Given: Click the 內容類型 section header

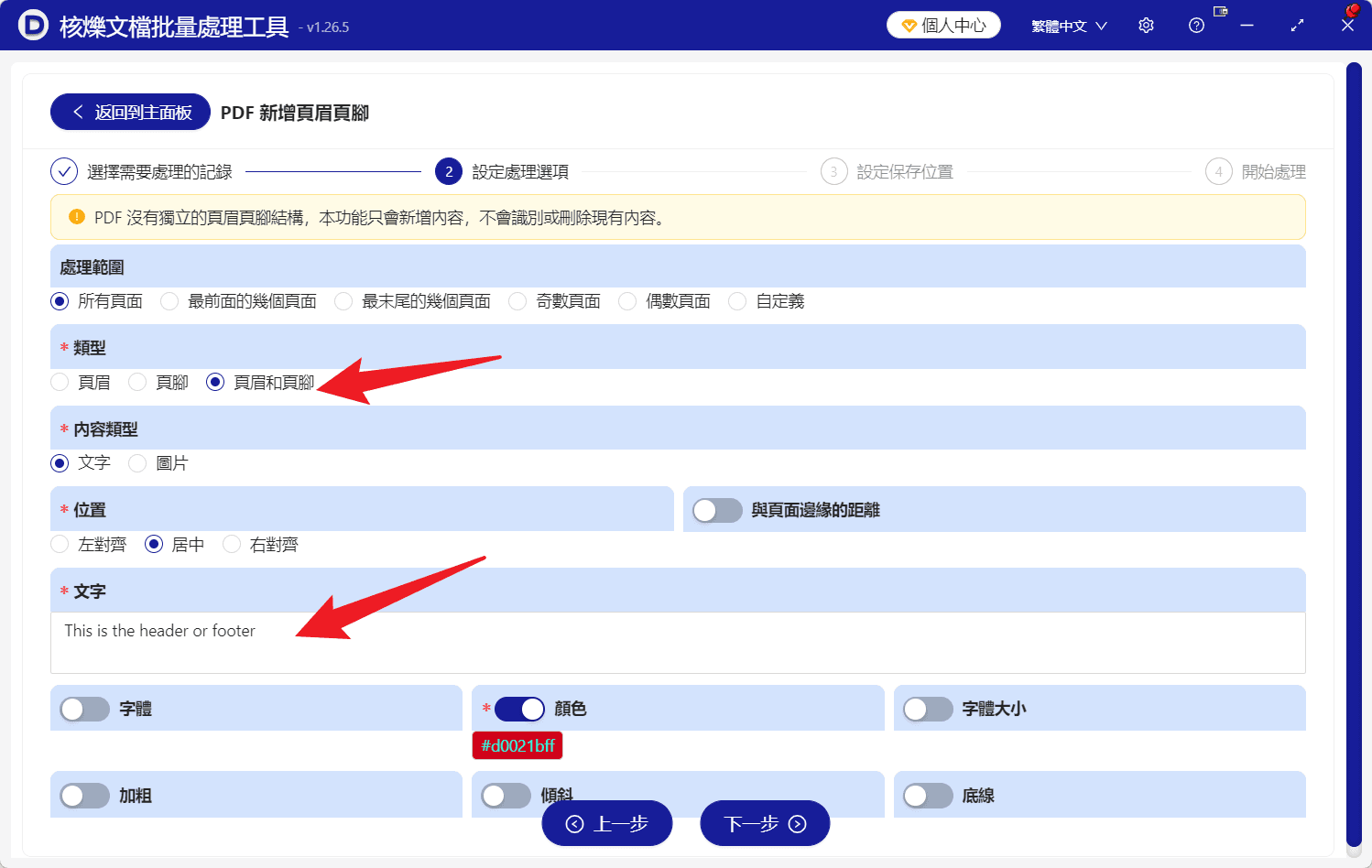Looking at the screenshot, I should (x=678, y=429).
